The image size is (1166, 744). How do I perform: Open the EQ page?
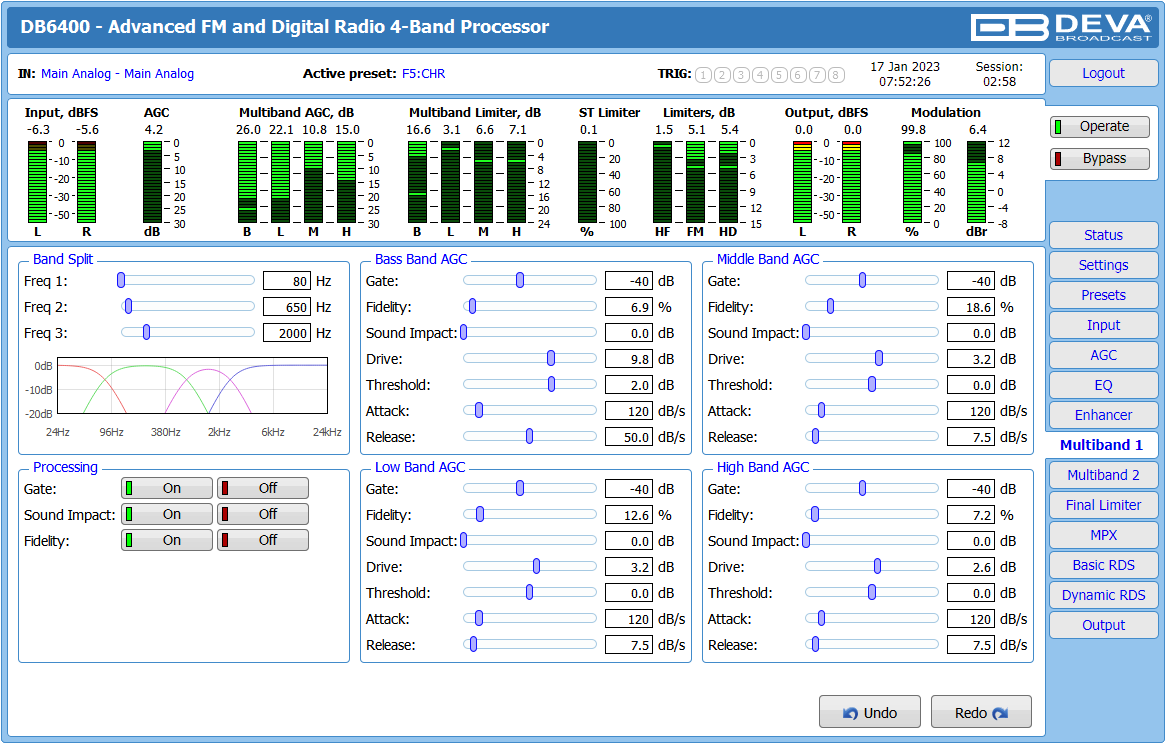tap(1104, 385)
